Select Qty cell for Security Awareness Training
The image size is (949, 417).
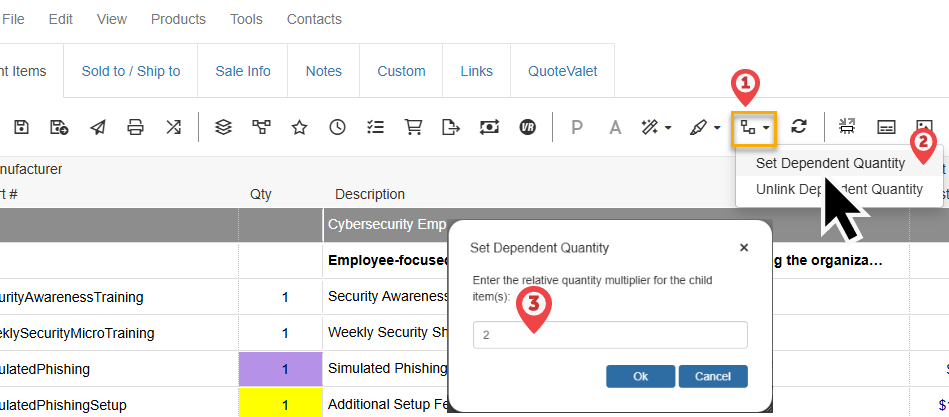pyautogui.click(x=281, y=297)
